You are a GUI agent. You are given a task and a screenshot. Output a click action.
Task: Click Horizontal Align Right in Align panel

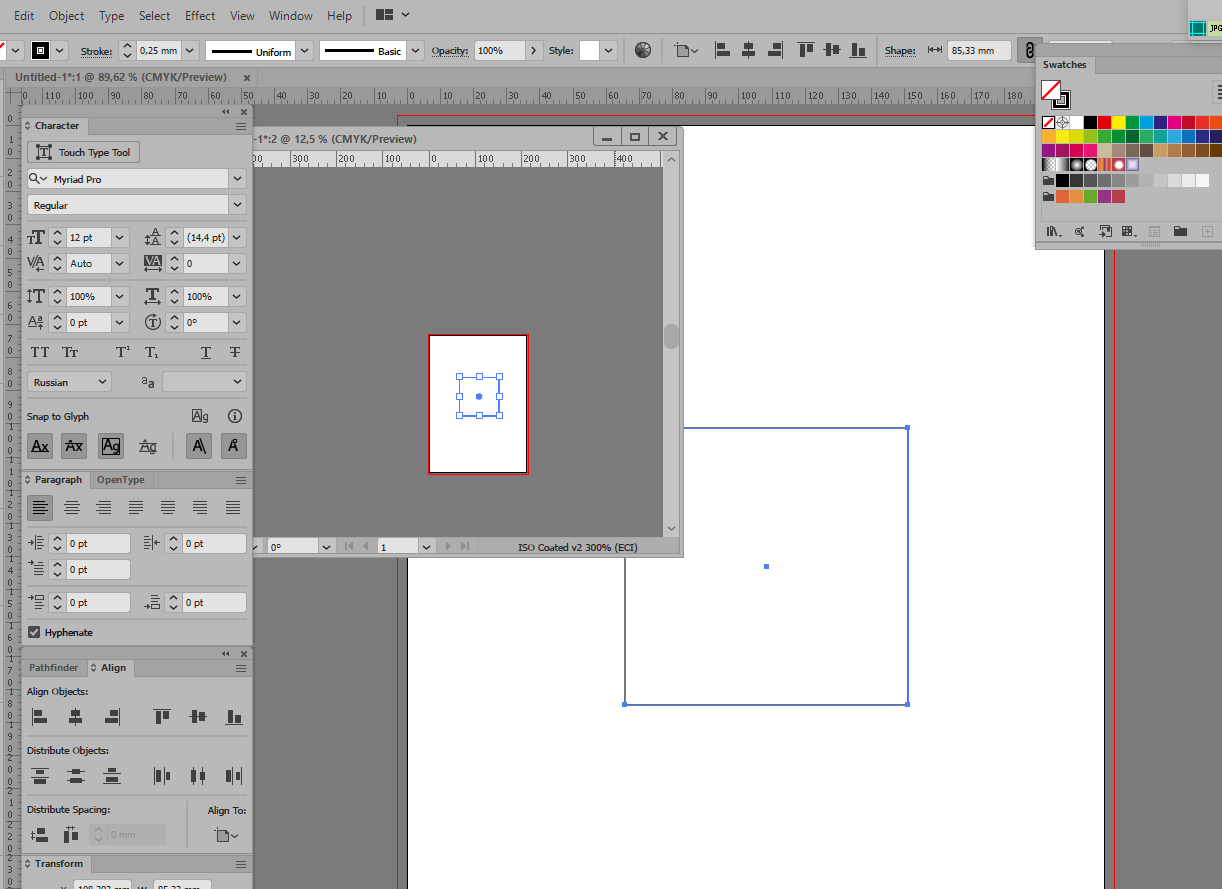[112, 717]
